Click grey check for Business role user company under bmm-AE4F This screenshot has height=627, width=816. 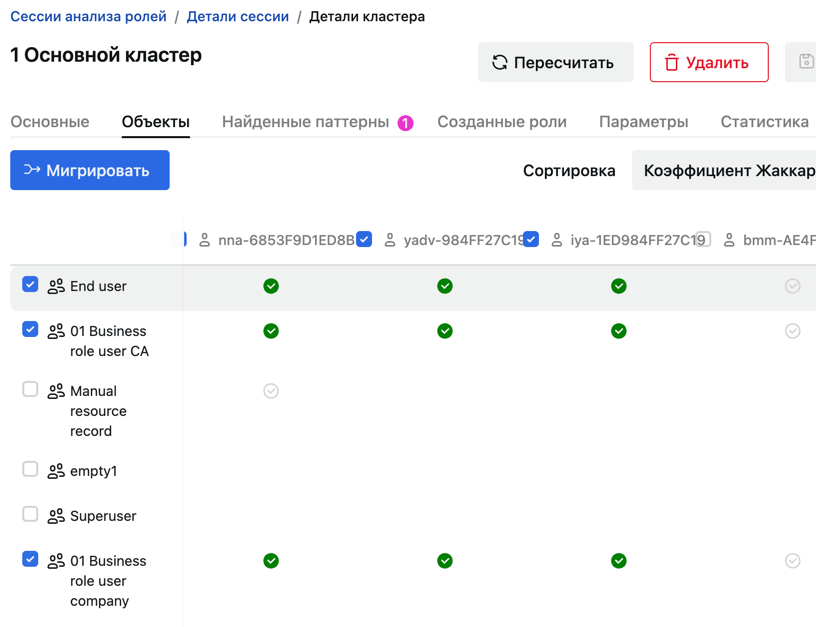793,561
